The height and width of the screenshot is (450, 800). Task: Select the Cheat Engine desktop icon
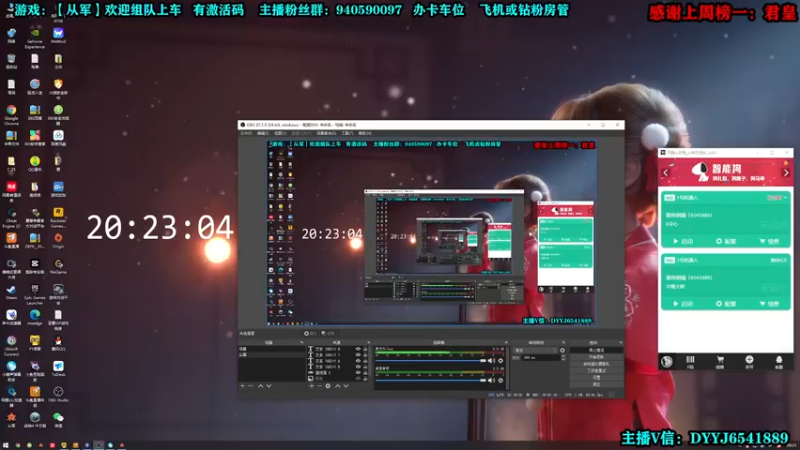click(x=11, y=217)
